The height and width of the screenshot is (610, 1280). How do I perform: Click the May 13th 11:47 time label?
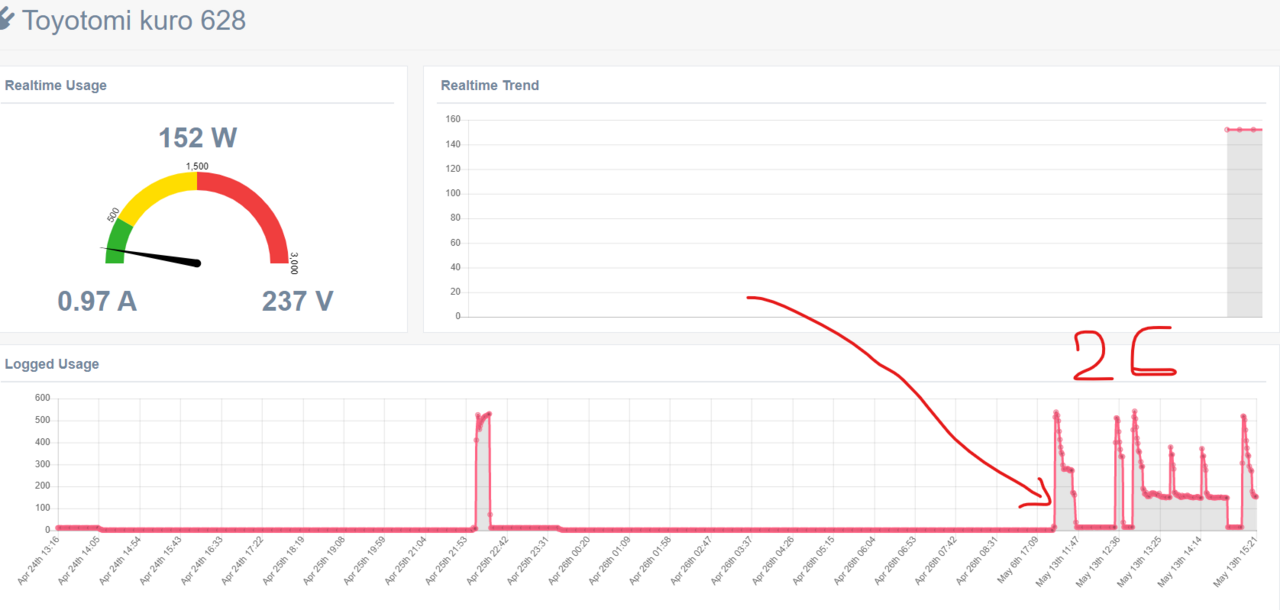coord(1060,560)
